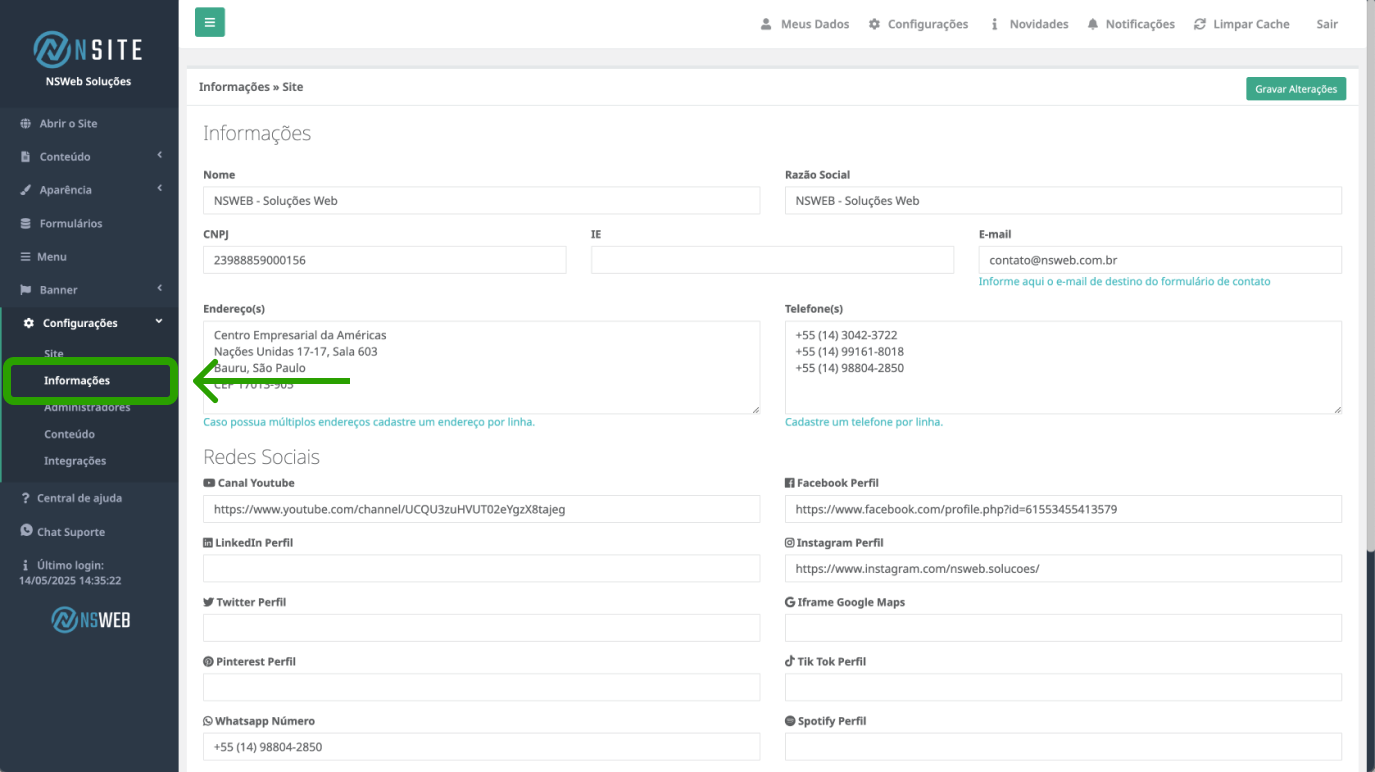This screenshot has width=1375, height=772.
Task: Click the Novidades info icon
Action: point(994,24)
